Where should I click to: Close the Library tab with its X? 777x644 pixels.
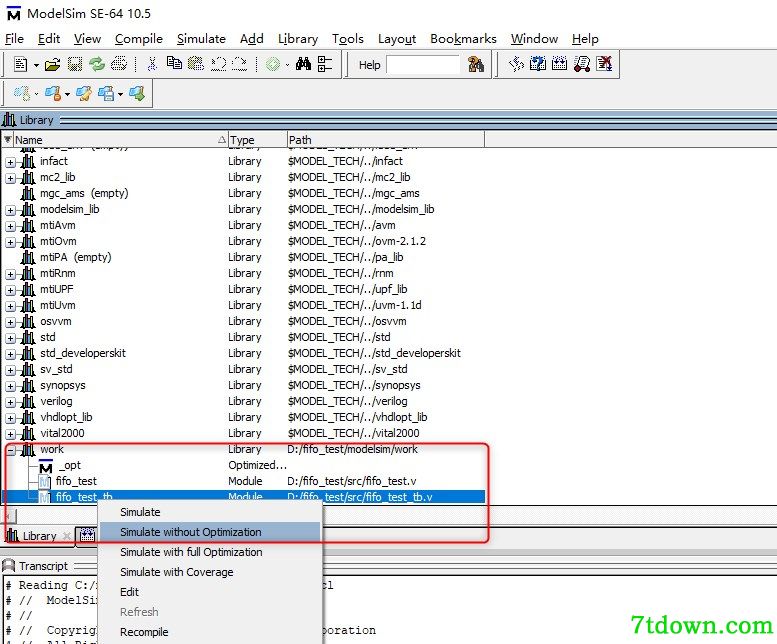pyautogui.click(x=66, y=536)
